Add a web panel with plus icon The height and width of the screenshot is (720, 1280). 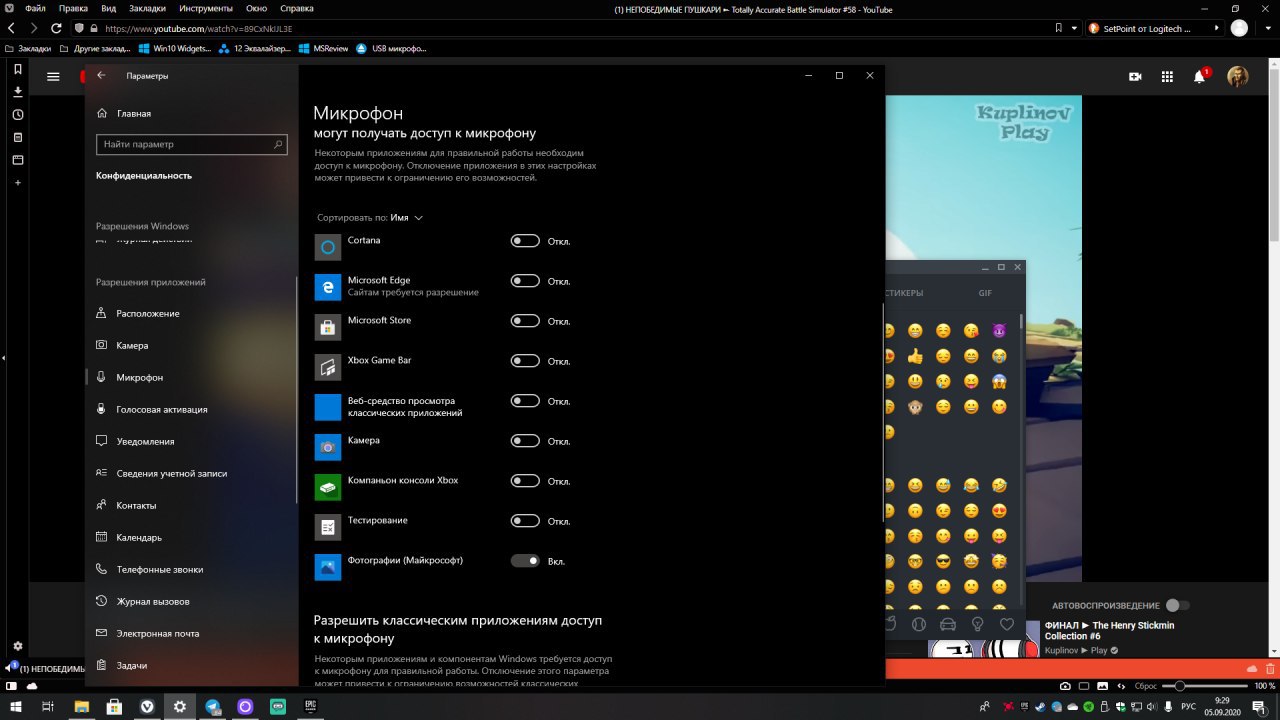(x=18, y=183)
